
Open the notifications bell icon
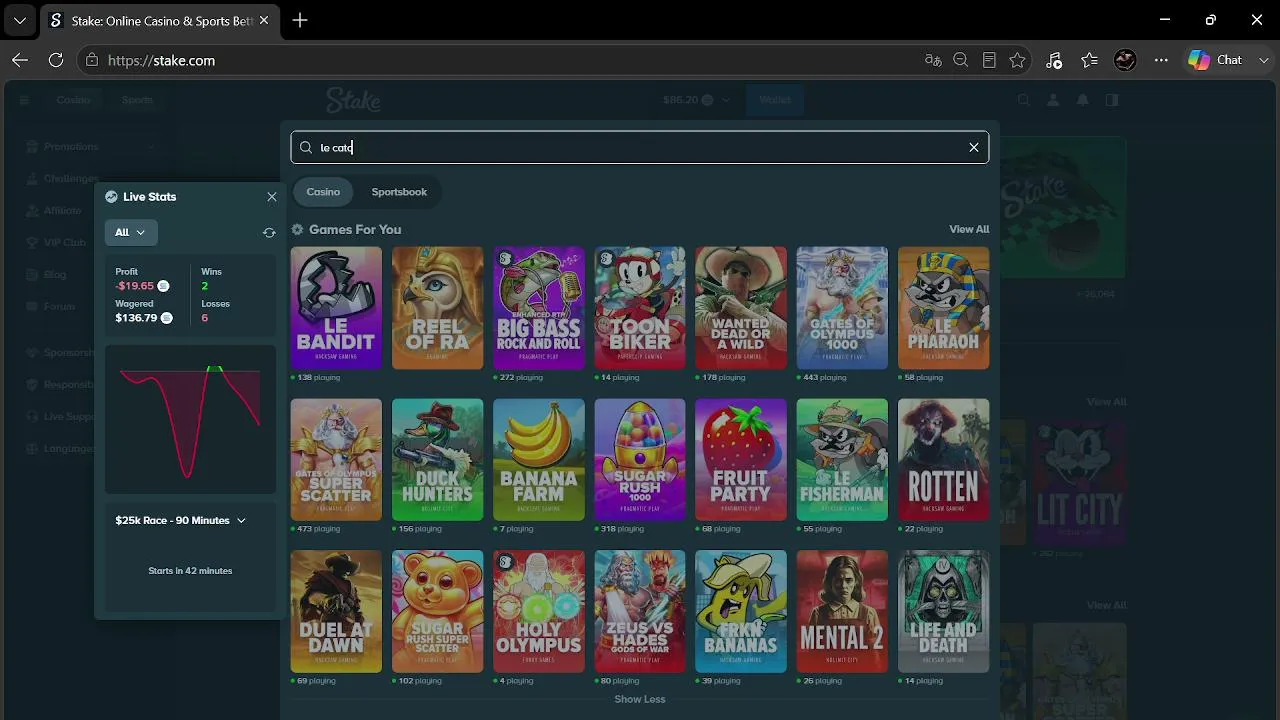click(x=1082, y=100)
